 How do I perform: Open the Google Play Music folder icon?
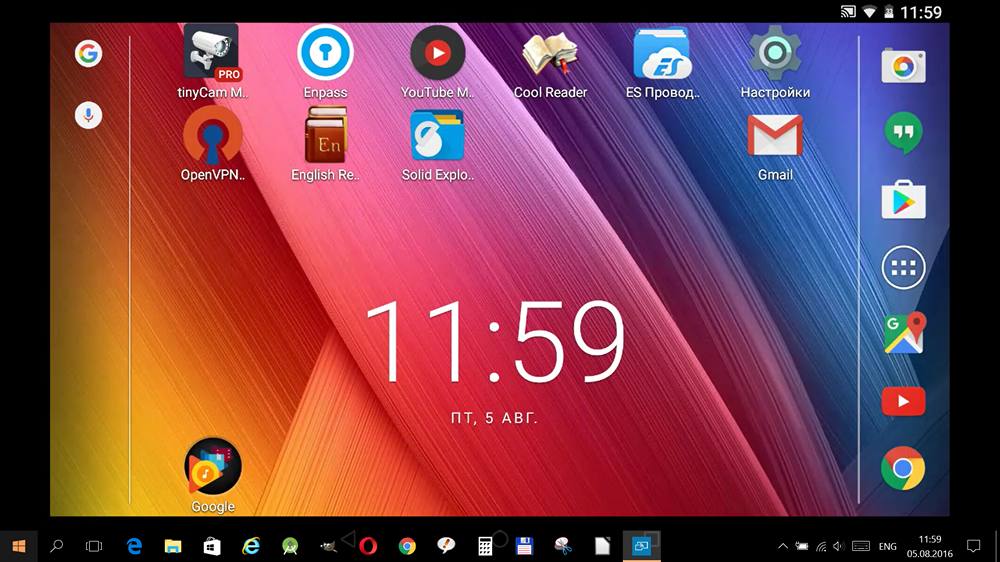[212, 467]
